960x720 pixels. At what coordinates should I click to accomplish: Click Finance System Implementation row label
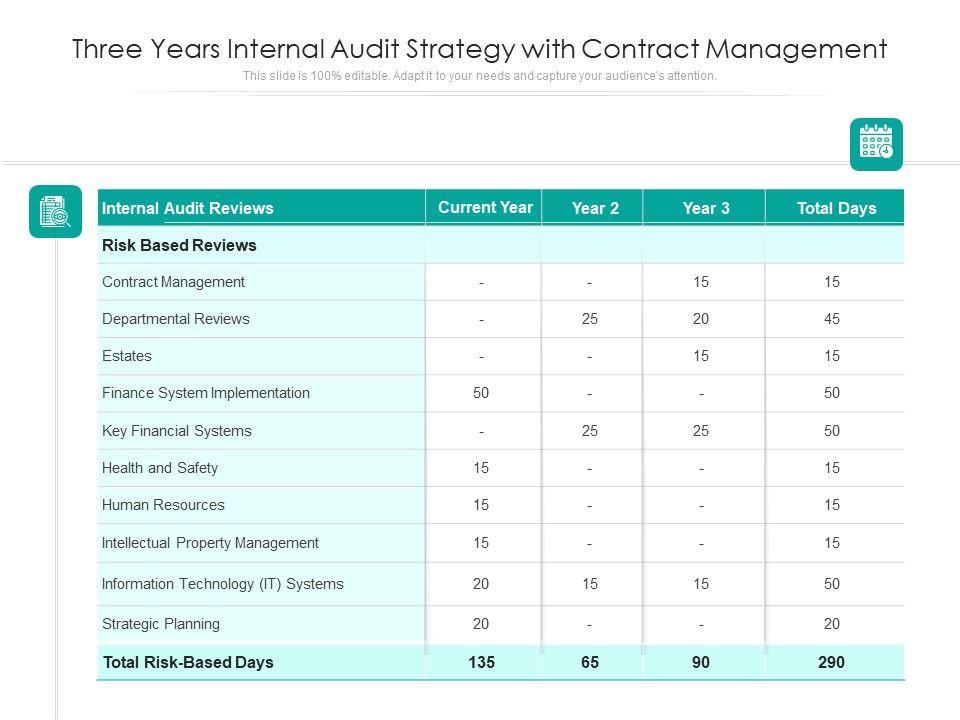206,393
